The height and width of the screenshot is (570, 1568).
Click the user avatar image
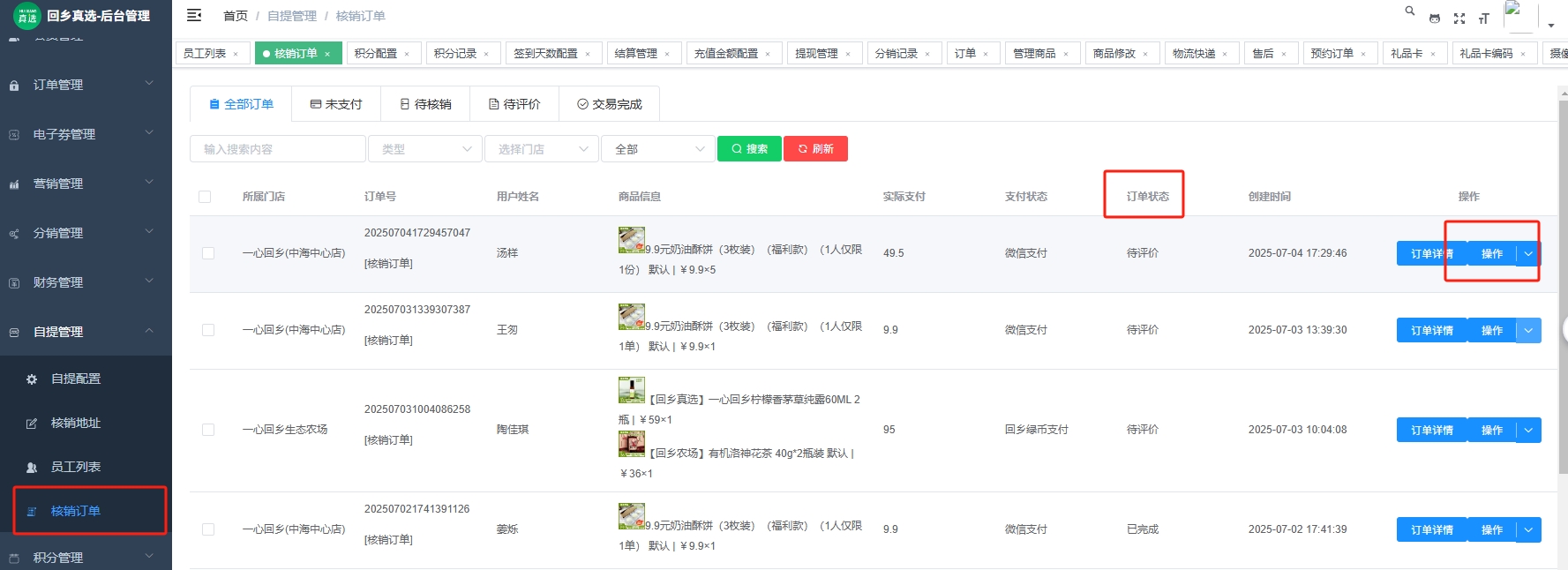pos(1520,15)
